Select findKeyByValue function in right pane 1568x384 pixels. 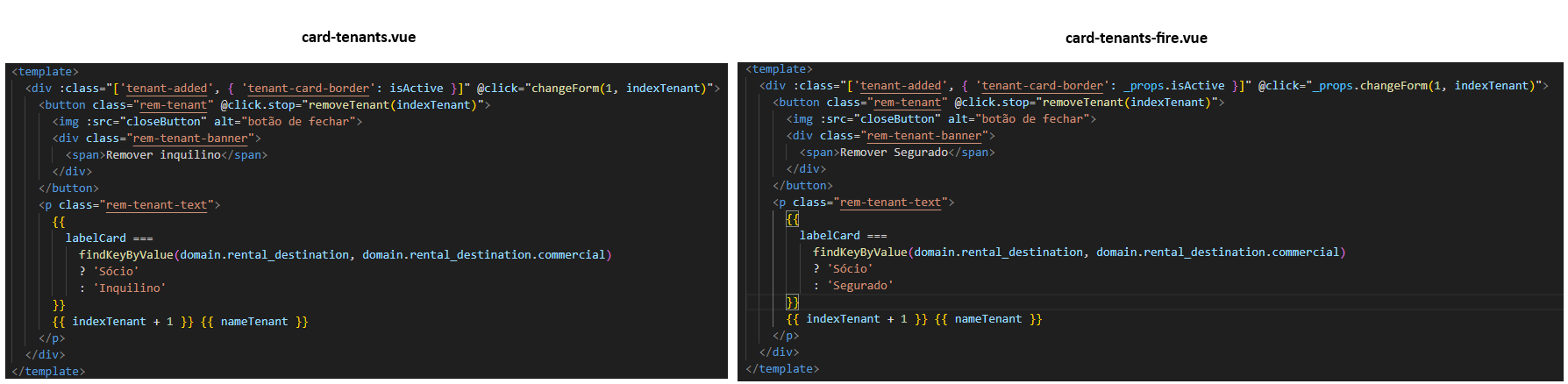pos(860,252)
